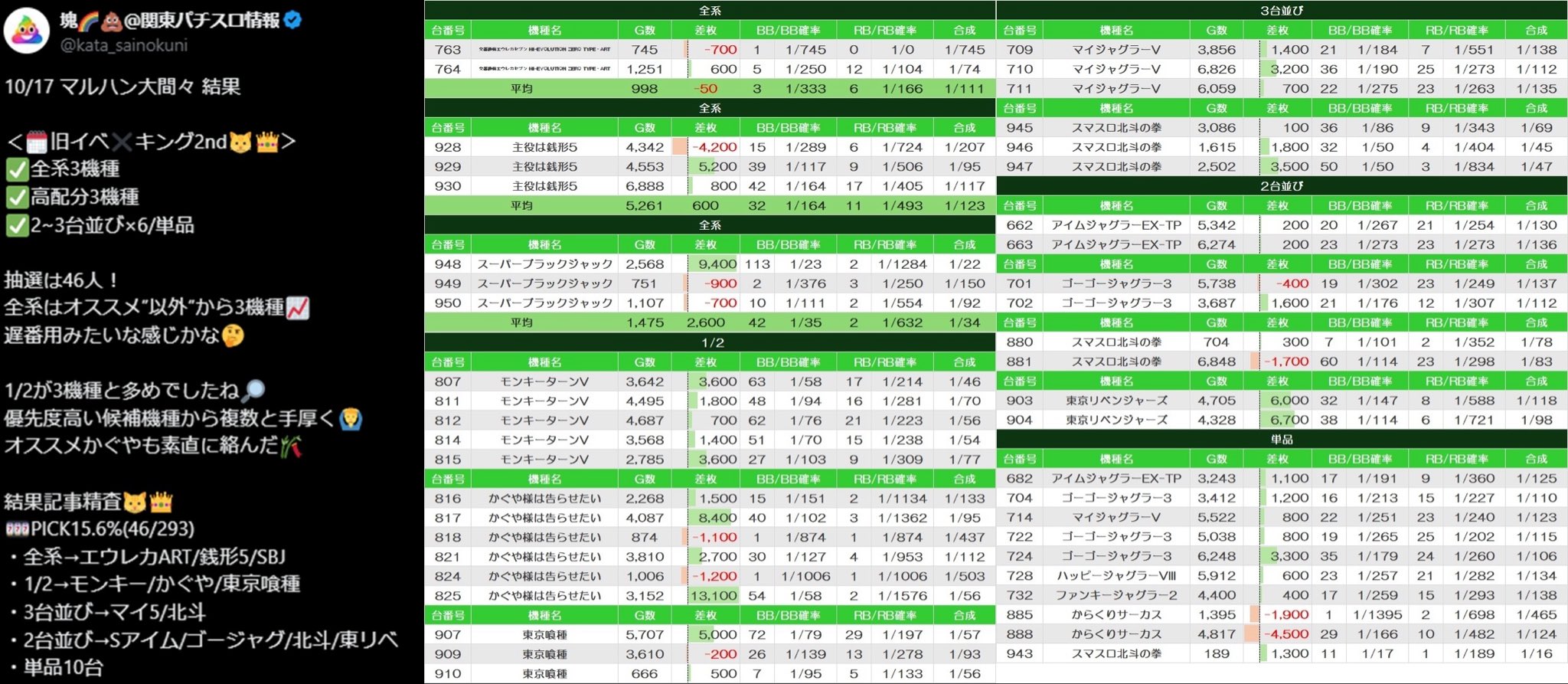Click the chart emoji after 3機種
Viewport: 1568px width, 684px height.
coord(298,308)
